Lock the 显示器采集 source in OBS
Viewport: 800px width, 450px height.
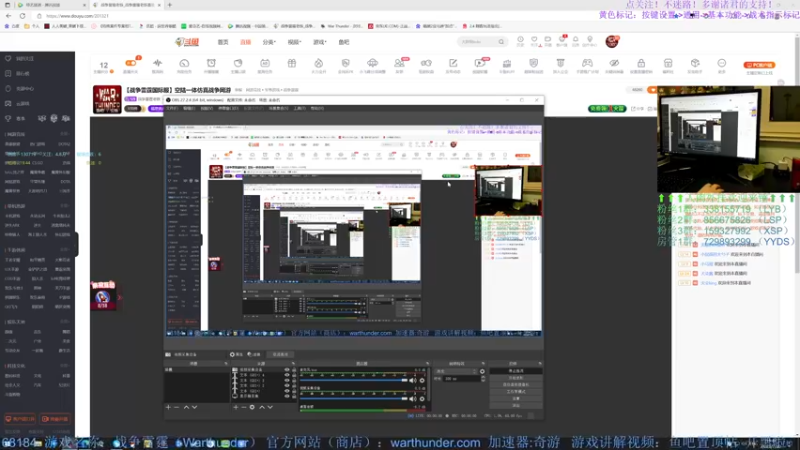pyautogui.click(x=293, y=395)
